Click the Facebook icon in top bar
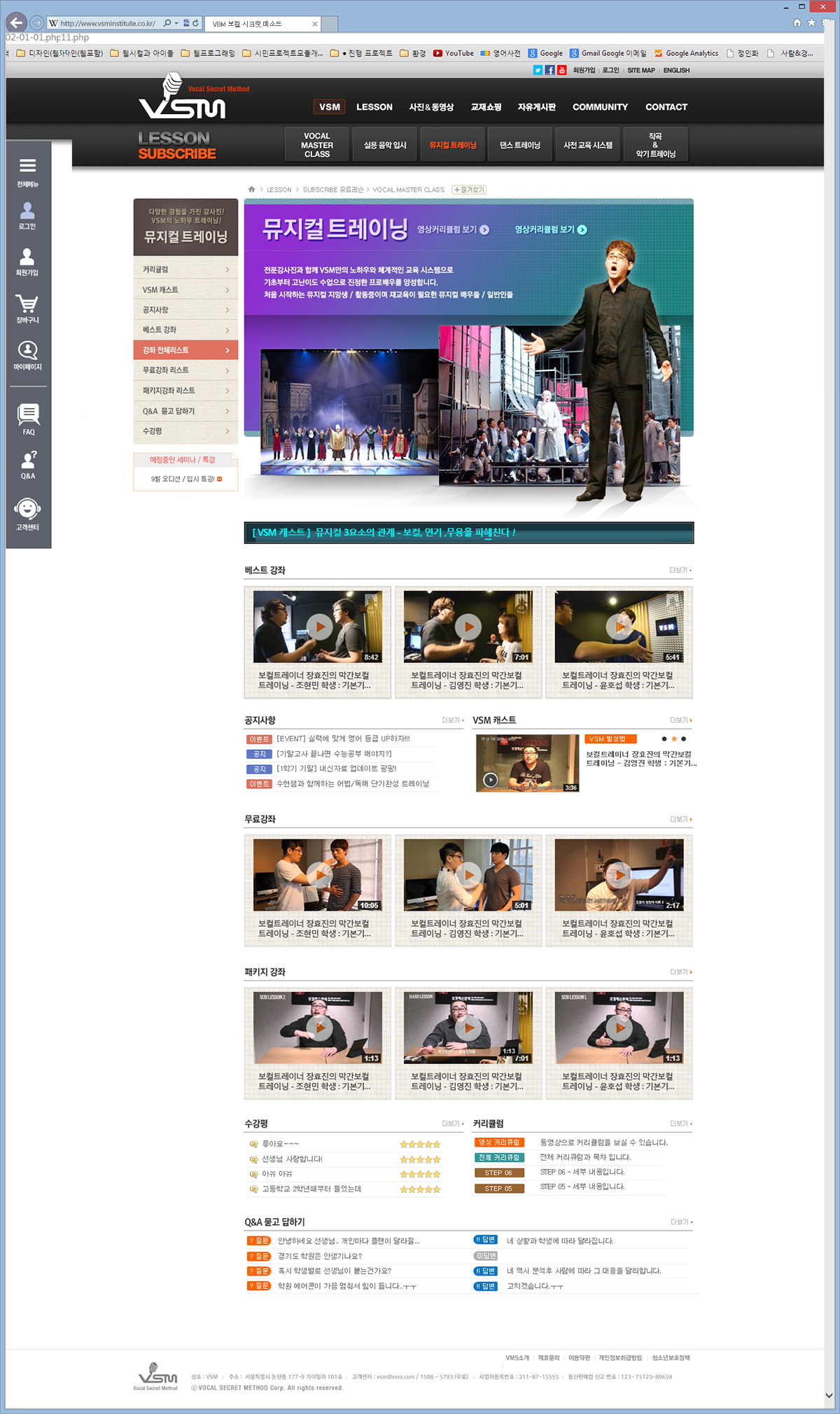Screen dimensions: 840x1414 549,70
